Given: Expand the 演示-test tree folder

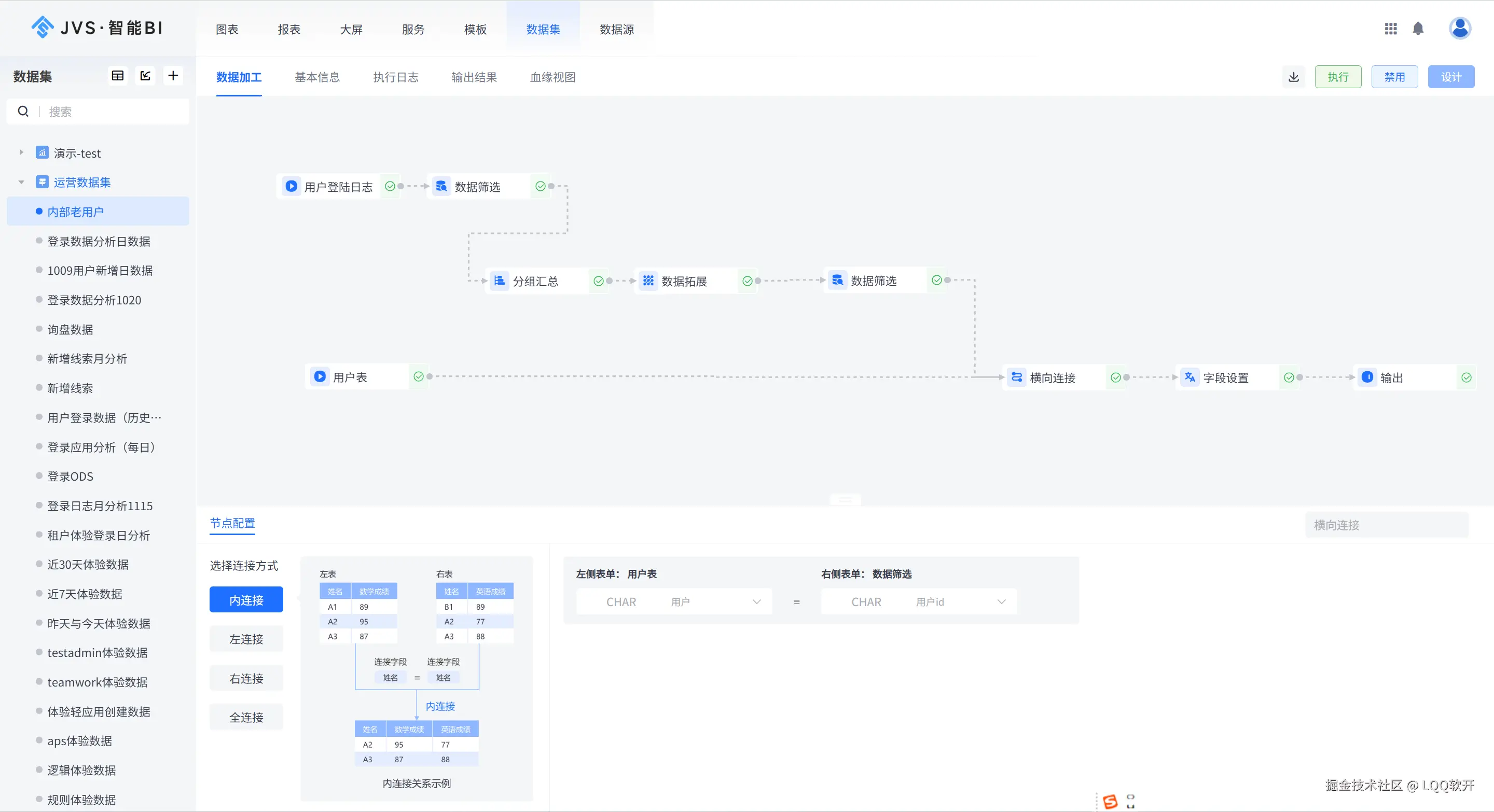Looking at the screenshot, I should [21, 153].
